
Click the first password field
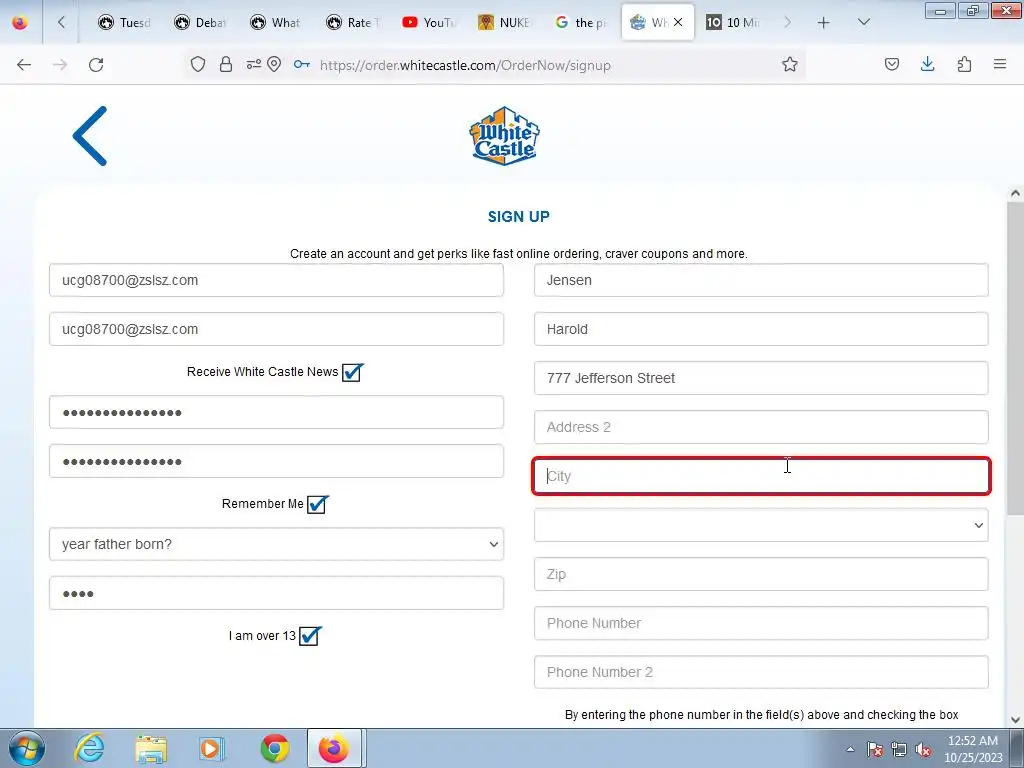pyautogui.click(x=276, y=412)
